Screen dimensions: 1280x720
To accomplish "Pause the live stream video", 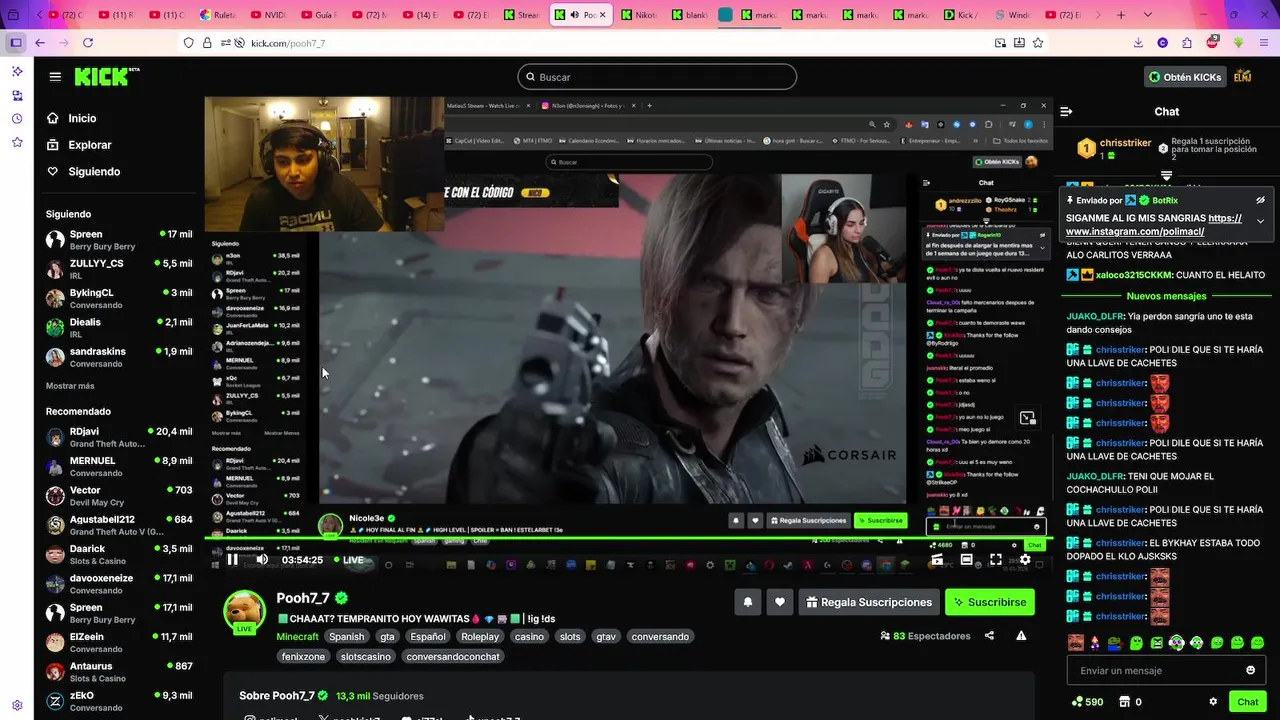I will click(232, 560).
